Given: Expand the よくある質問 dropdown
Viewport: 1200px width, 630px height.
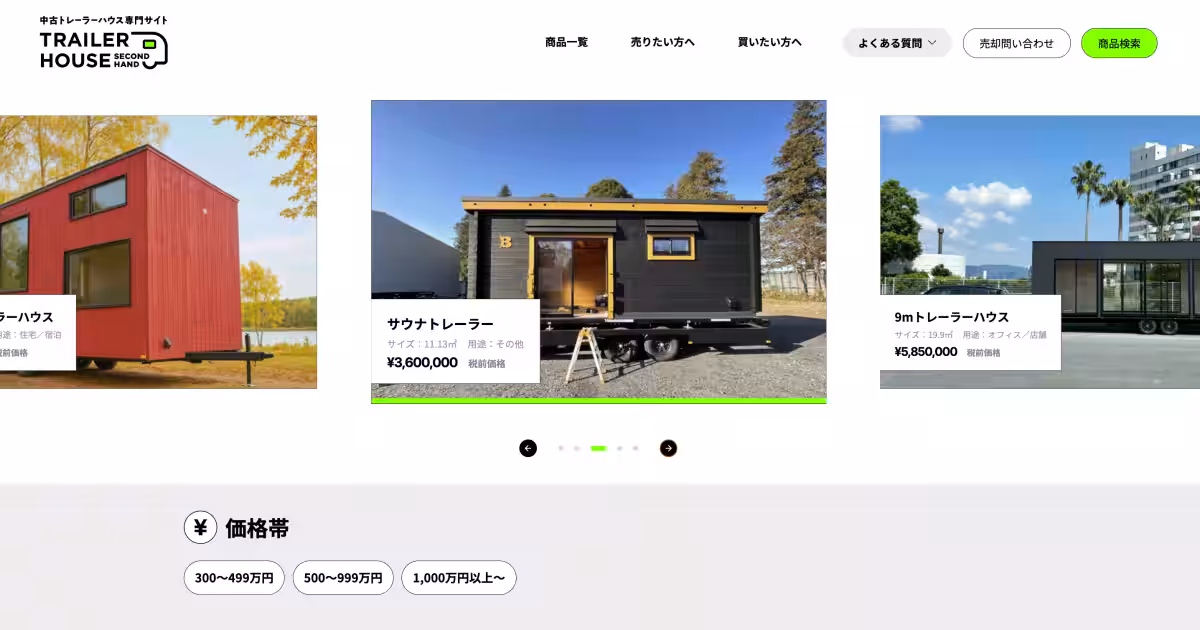Looking at the screenshot, I should click(897, 43).
